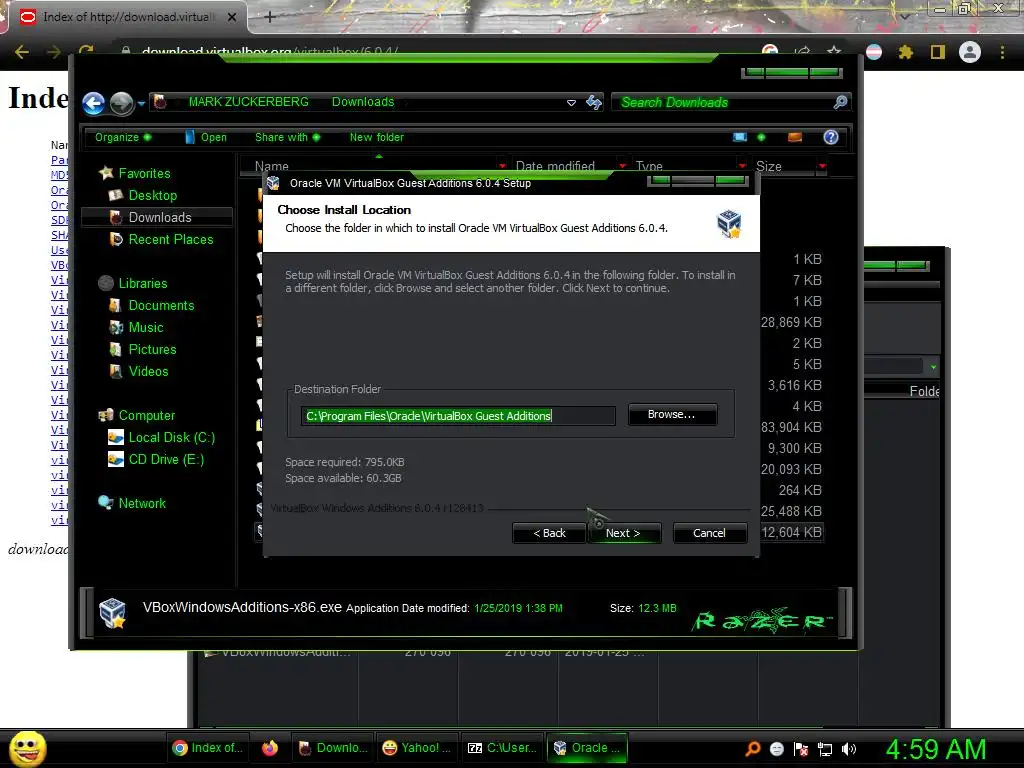
Task: Click the Change your view icon
Action: 740,137
